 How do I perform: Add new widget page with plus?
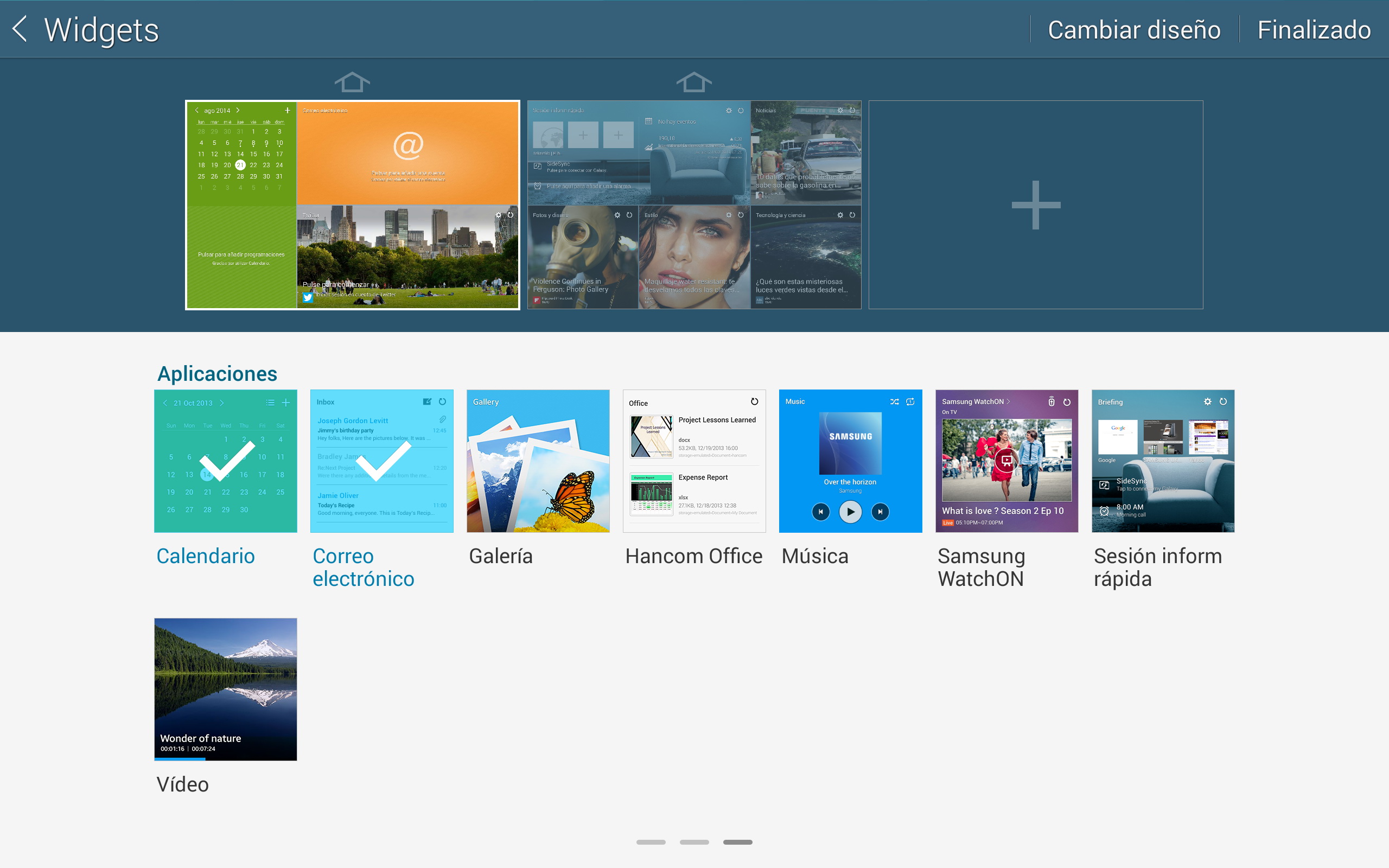[x=1035, y=205]
